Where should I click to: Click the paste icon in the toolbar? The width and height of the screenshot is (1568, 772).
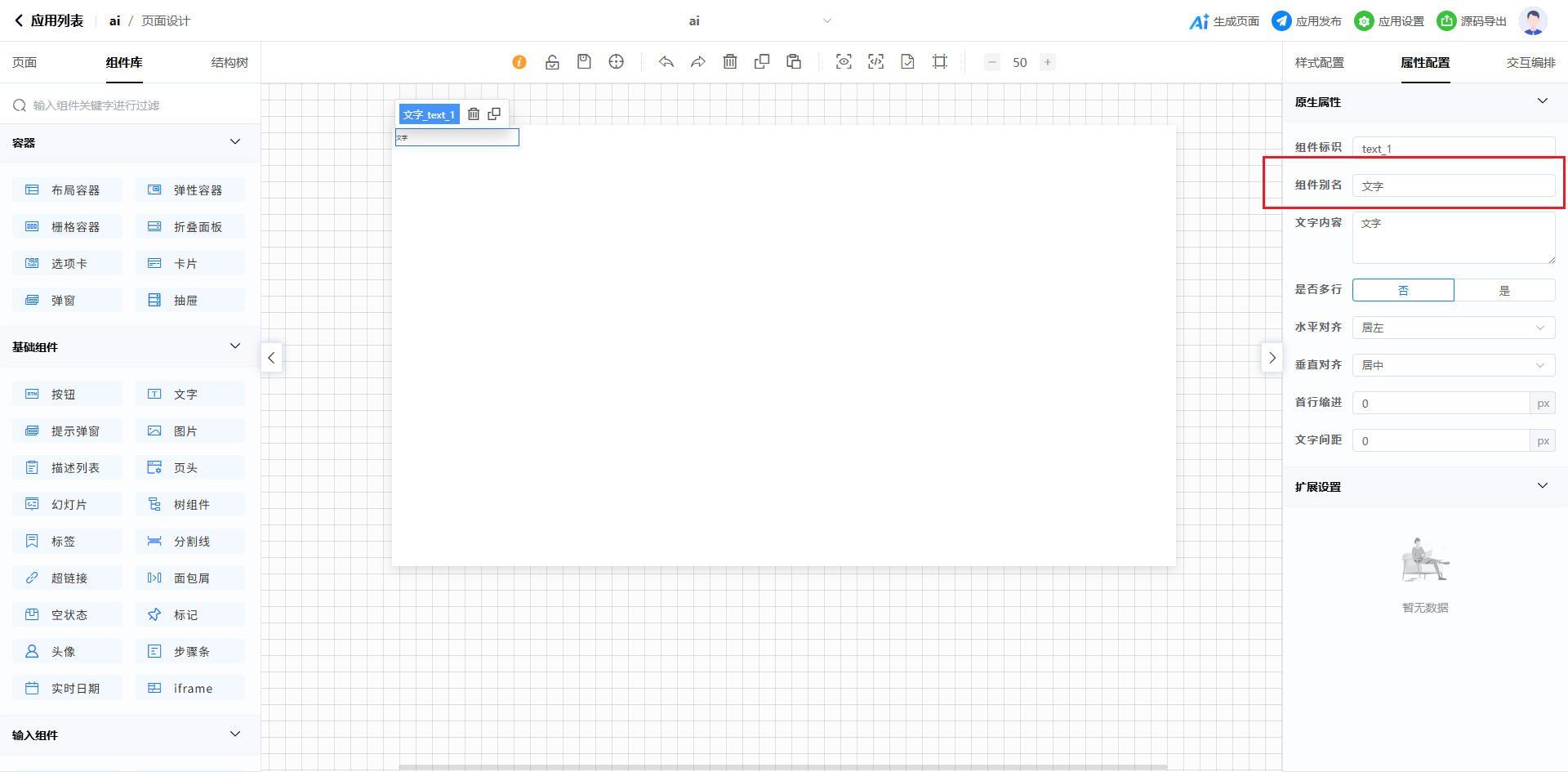pyautogui.click(x=794, y=62)
